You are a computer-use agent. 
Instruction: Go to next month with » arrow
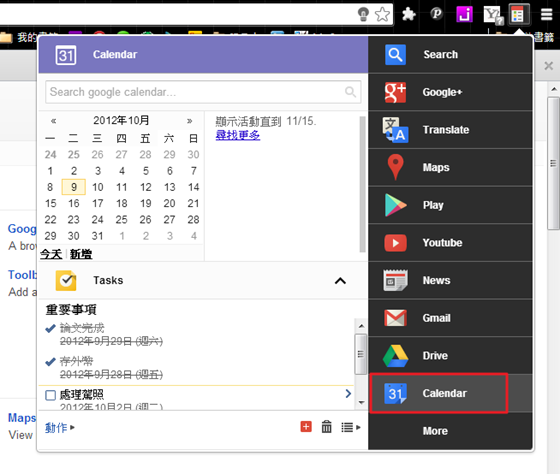click(x=190, y=121)
